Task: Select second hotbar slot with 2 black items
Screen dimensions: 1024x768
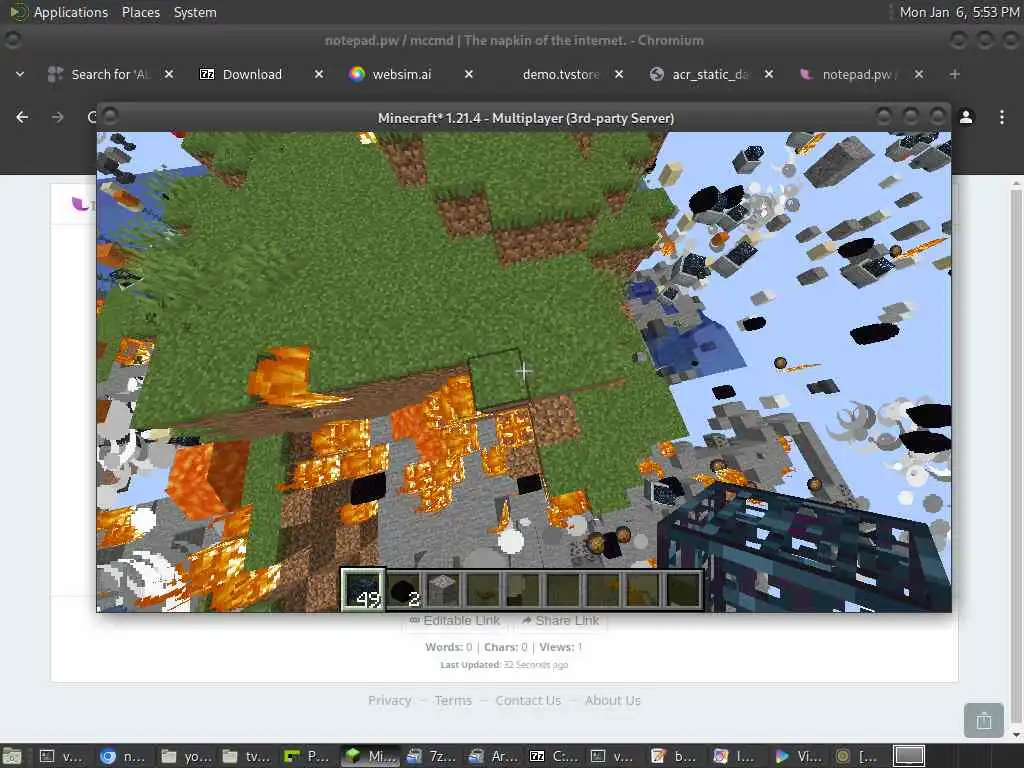Action: [404, 590]
